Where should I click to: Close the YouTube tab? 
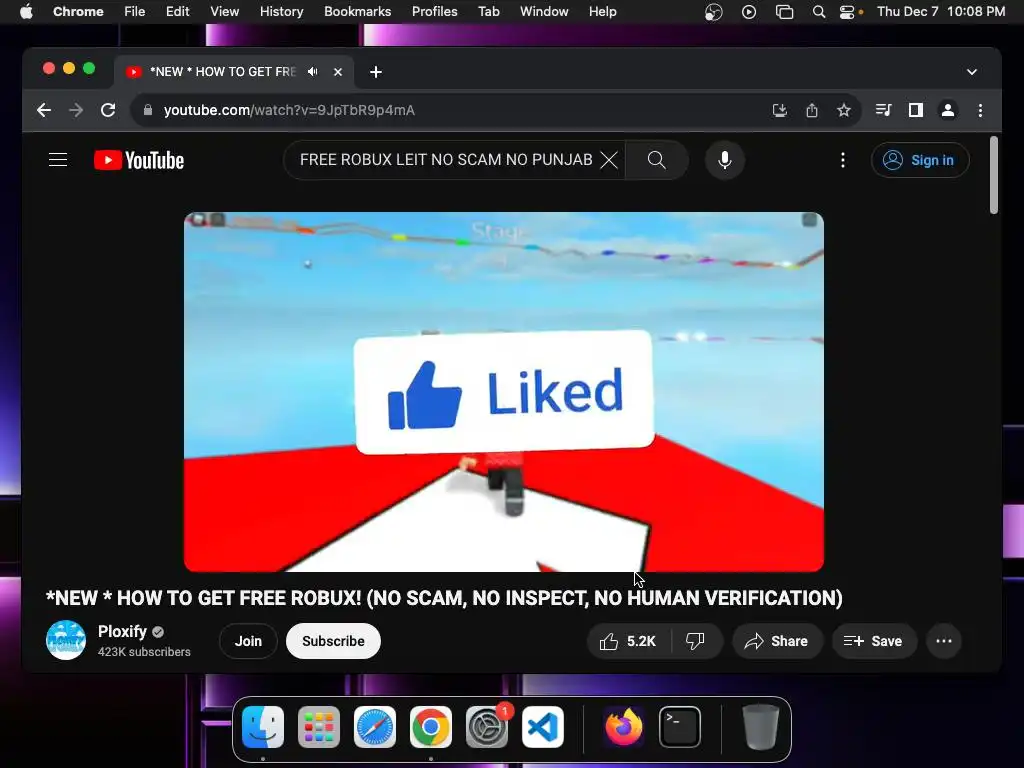tap(338, 72)
